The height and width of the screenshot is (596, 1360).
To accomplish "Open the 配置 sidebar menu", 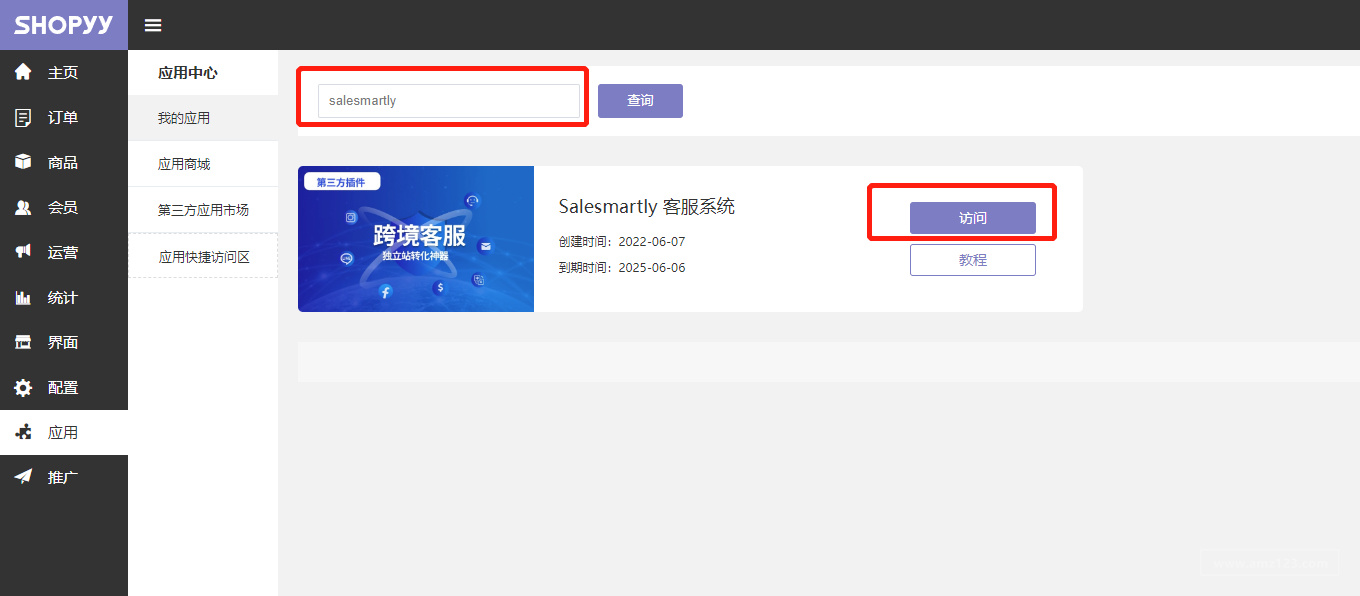I will (x=64, y=387).
